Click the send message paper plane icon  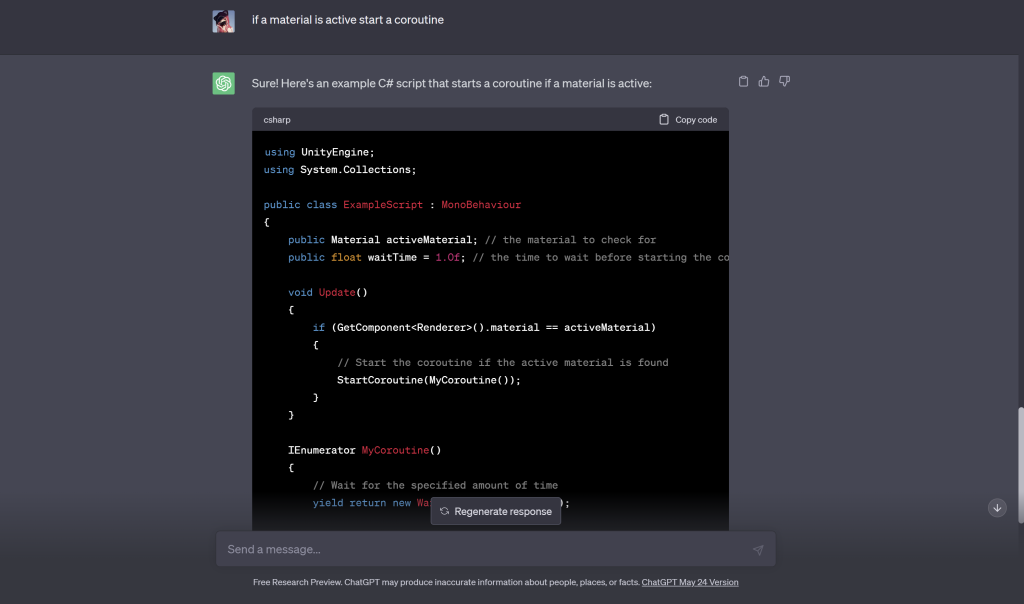click(758, 550)
